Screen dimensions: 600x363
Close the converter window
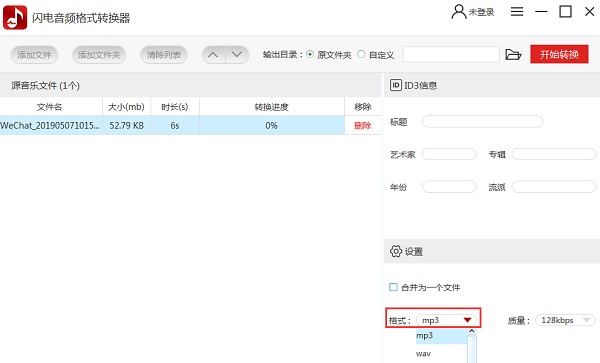[x=590, y=11]
